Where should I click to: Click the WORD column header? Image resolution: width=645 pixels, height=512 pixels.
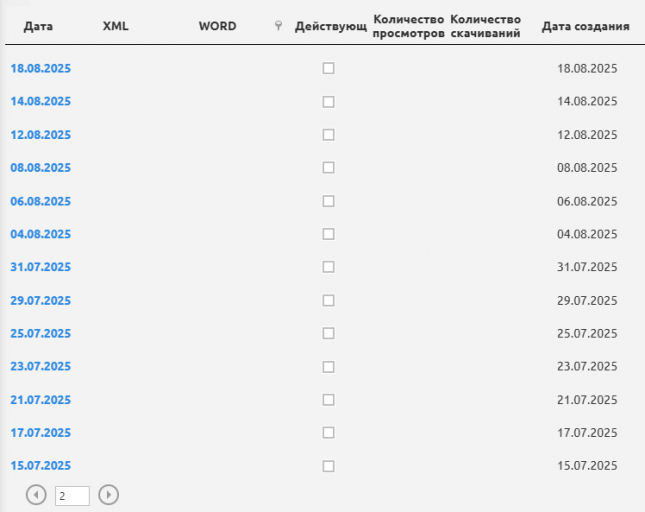tap(217, 26)
